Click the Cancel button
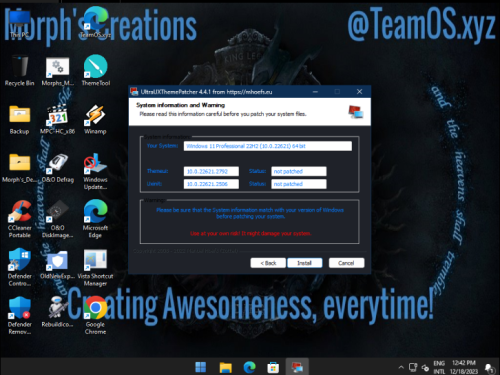This screenshot has height=375, width=500. (x=346, y=263)
